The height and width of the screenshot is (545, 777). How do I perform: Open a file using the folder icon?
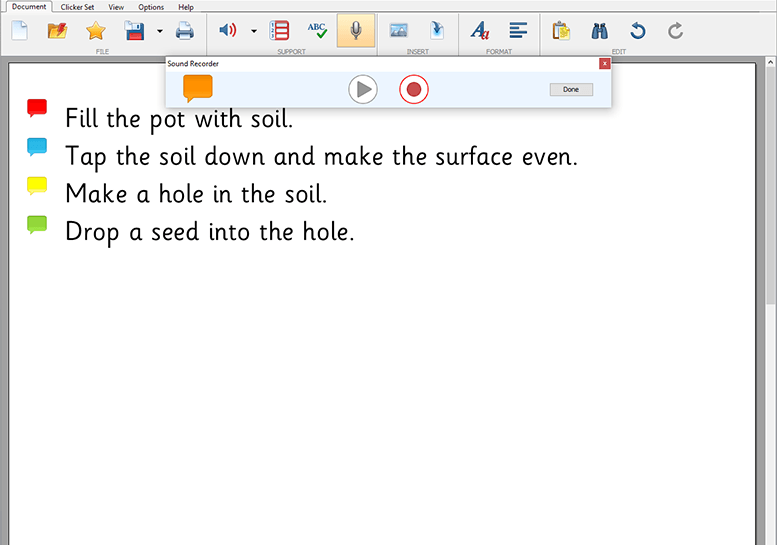coord(57,31)
